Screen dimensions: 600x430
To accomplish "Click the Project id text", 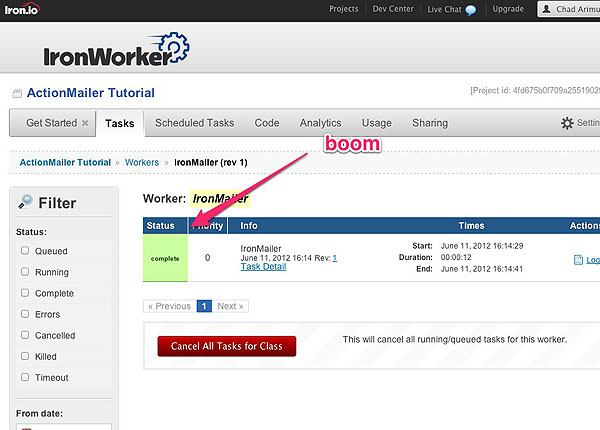I will 535,90.
